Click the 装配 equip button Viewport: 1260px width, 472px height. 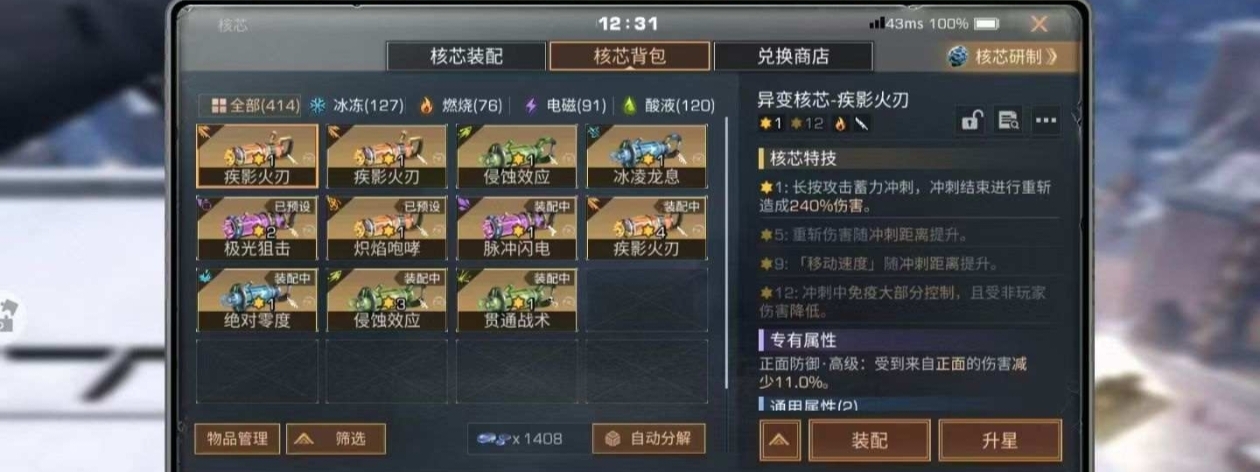tap(869, 440)
